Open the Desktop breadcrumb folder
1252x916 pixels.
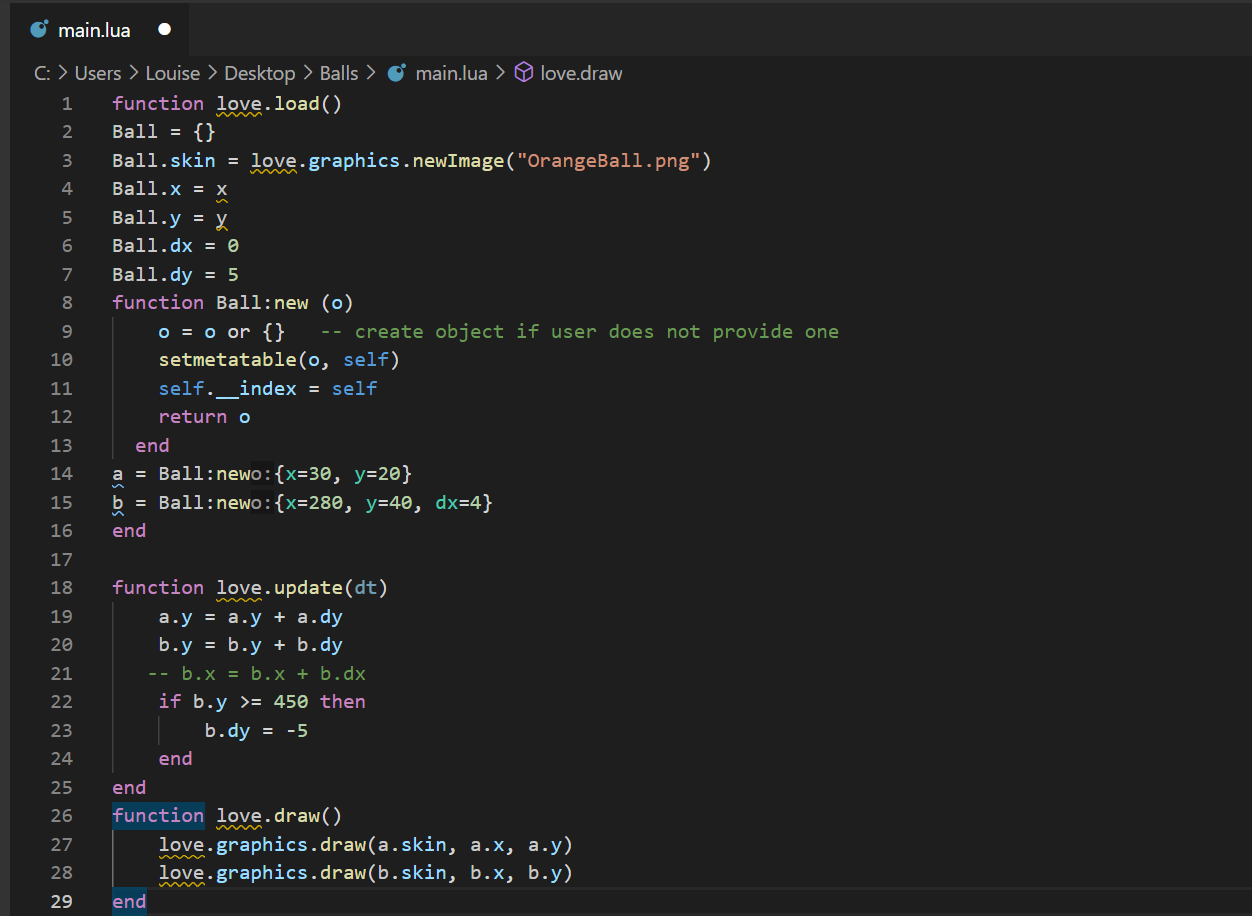260,73
